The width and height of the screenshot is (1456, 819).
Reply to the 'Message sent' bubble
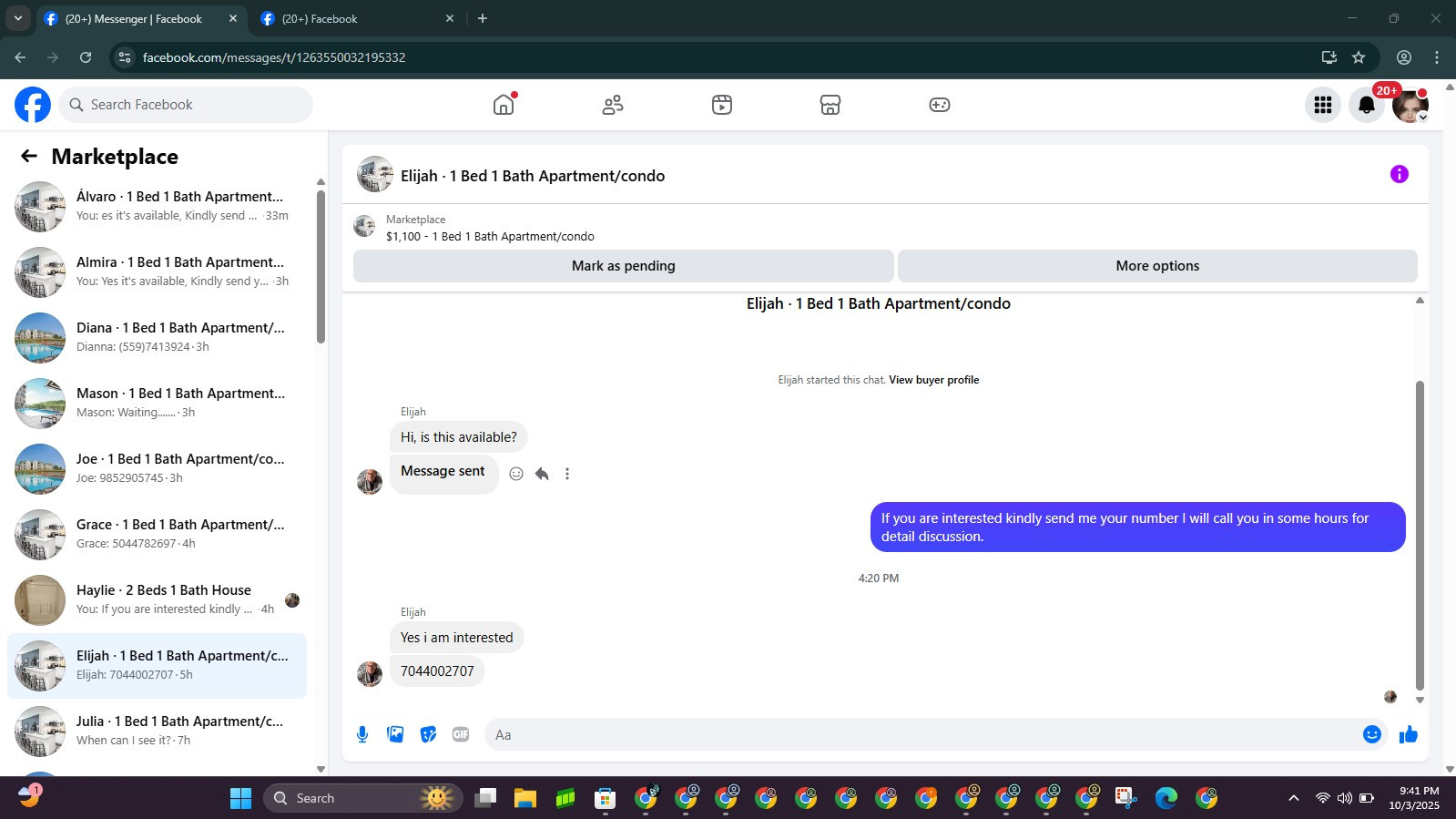click(x=542, y=474)
